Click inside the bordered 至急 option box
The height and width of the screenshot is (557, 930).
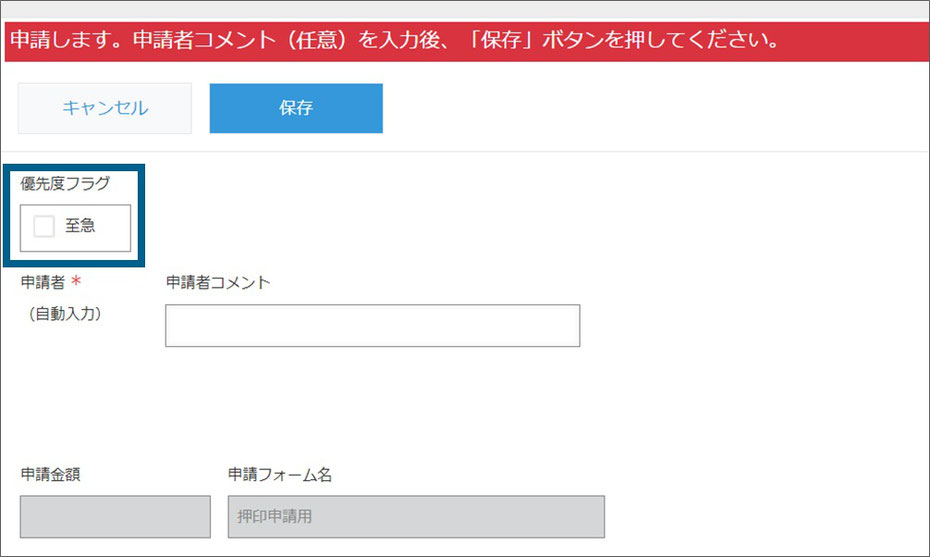[75, 228]
